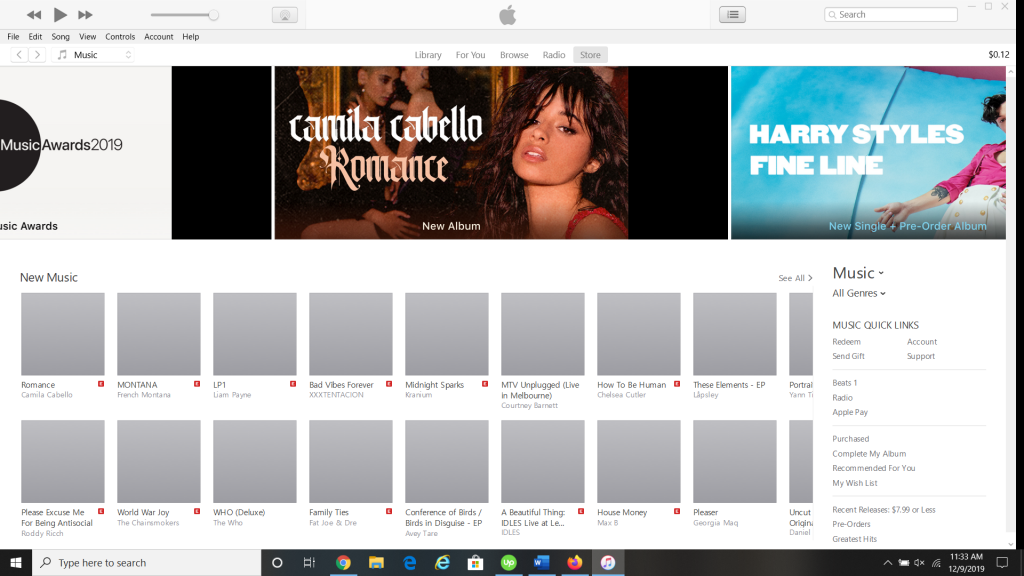The width and height of the screenshot is (1024, 576).
Task: Click the Midnight Sparks album title
Action: pos(434,385)
